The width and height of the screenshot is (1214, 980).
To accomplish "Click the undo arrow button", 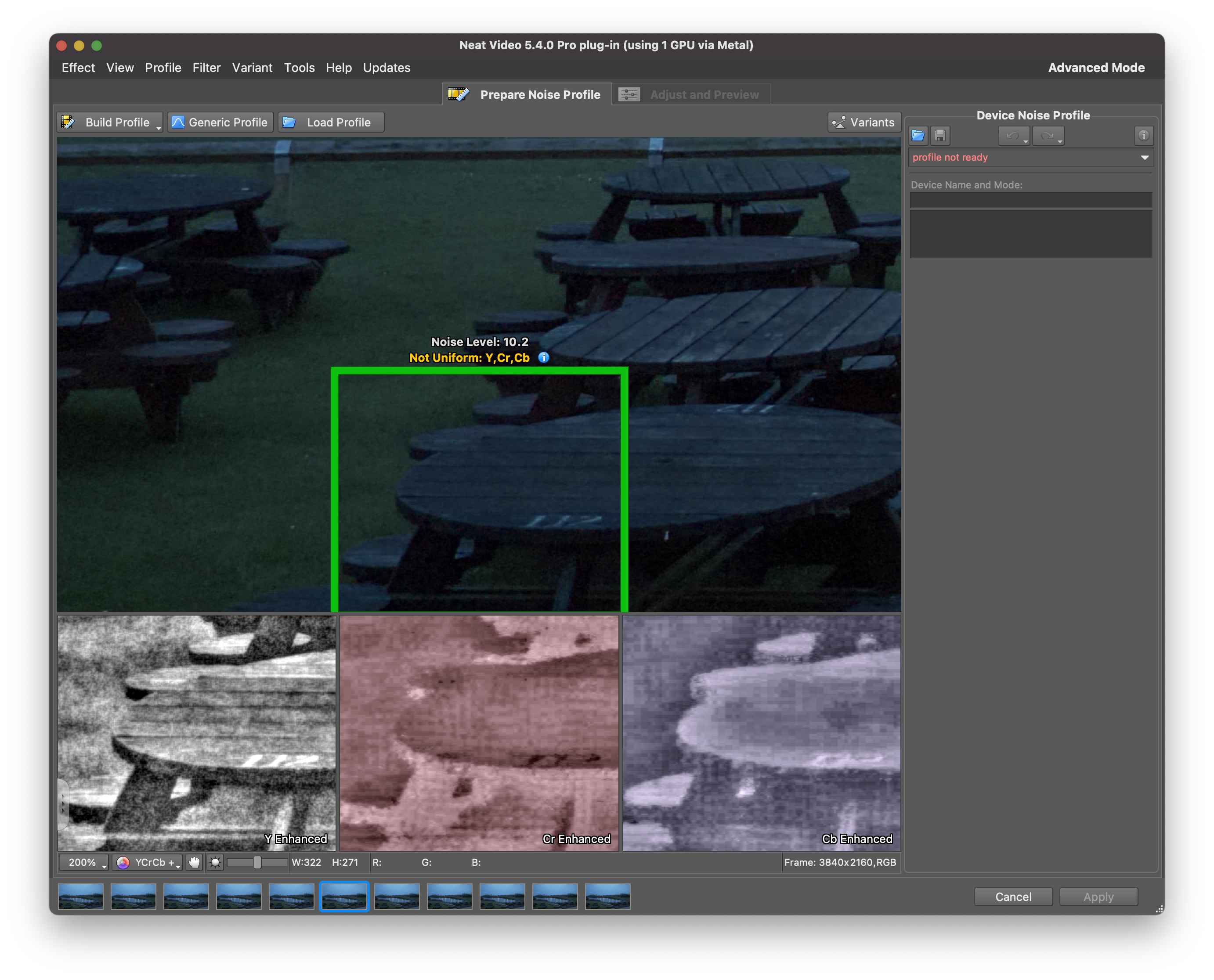I will click(1012, 136).
